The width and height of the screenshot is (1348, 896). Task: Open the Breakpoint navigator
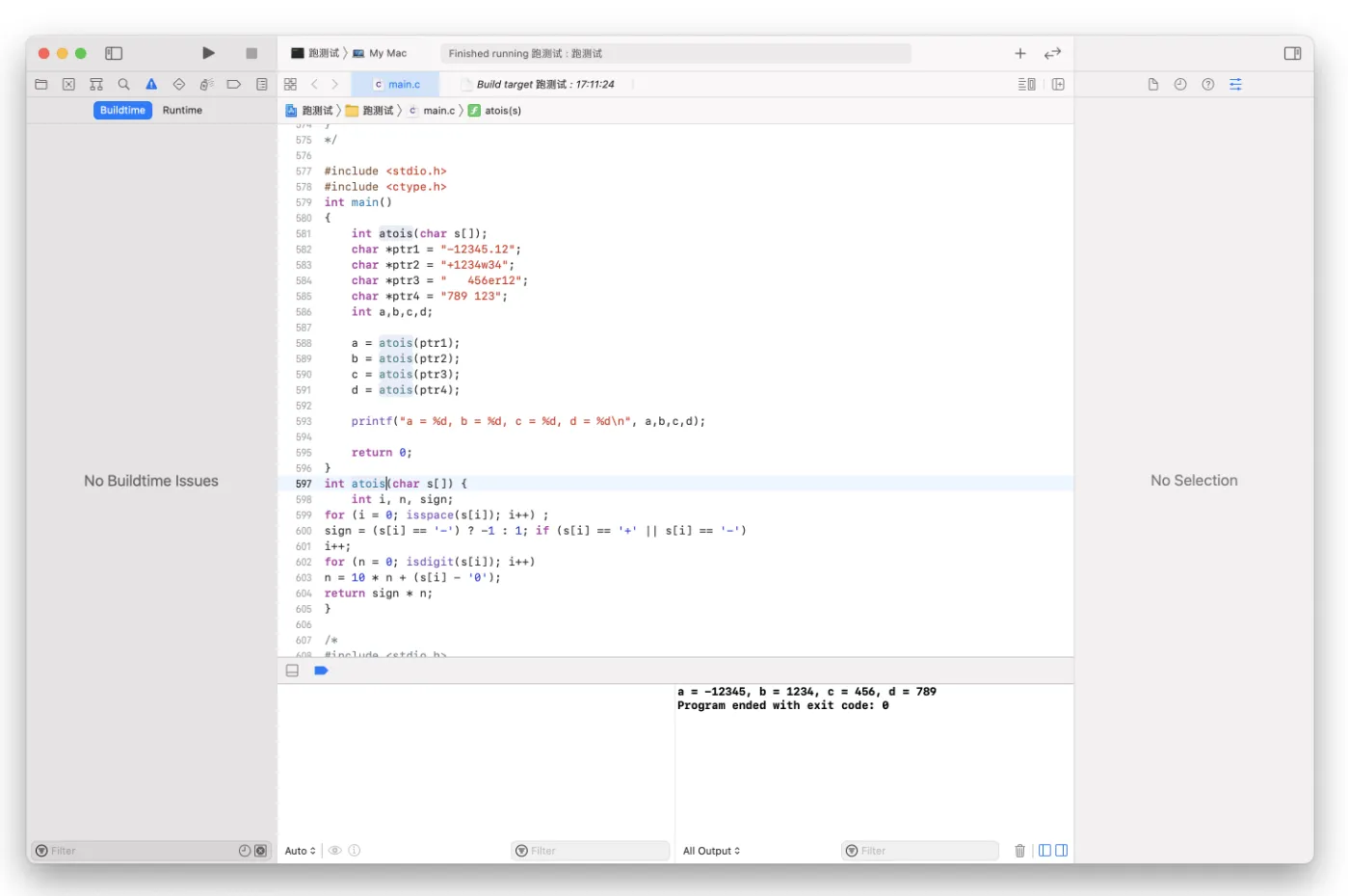click(x=234, y=84)
